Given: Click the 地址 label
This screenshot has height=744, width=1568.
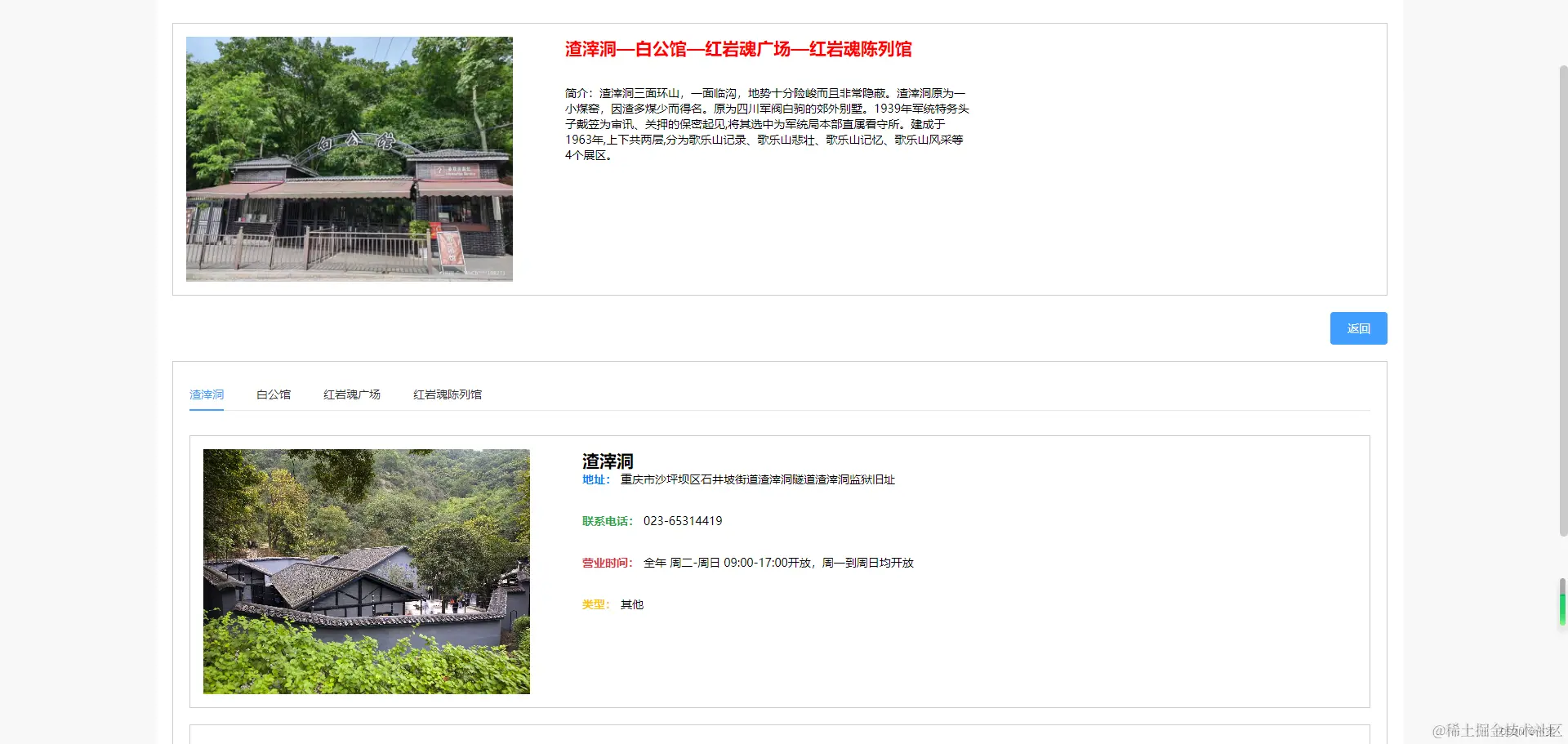Looking at the screenshot, I should tap(595, 480).
